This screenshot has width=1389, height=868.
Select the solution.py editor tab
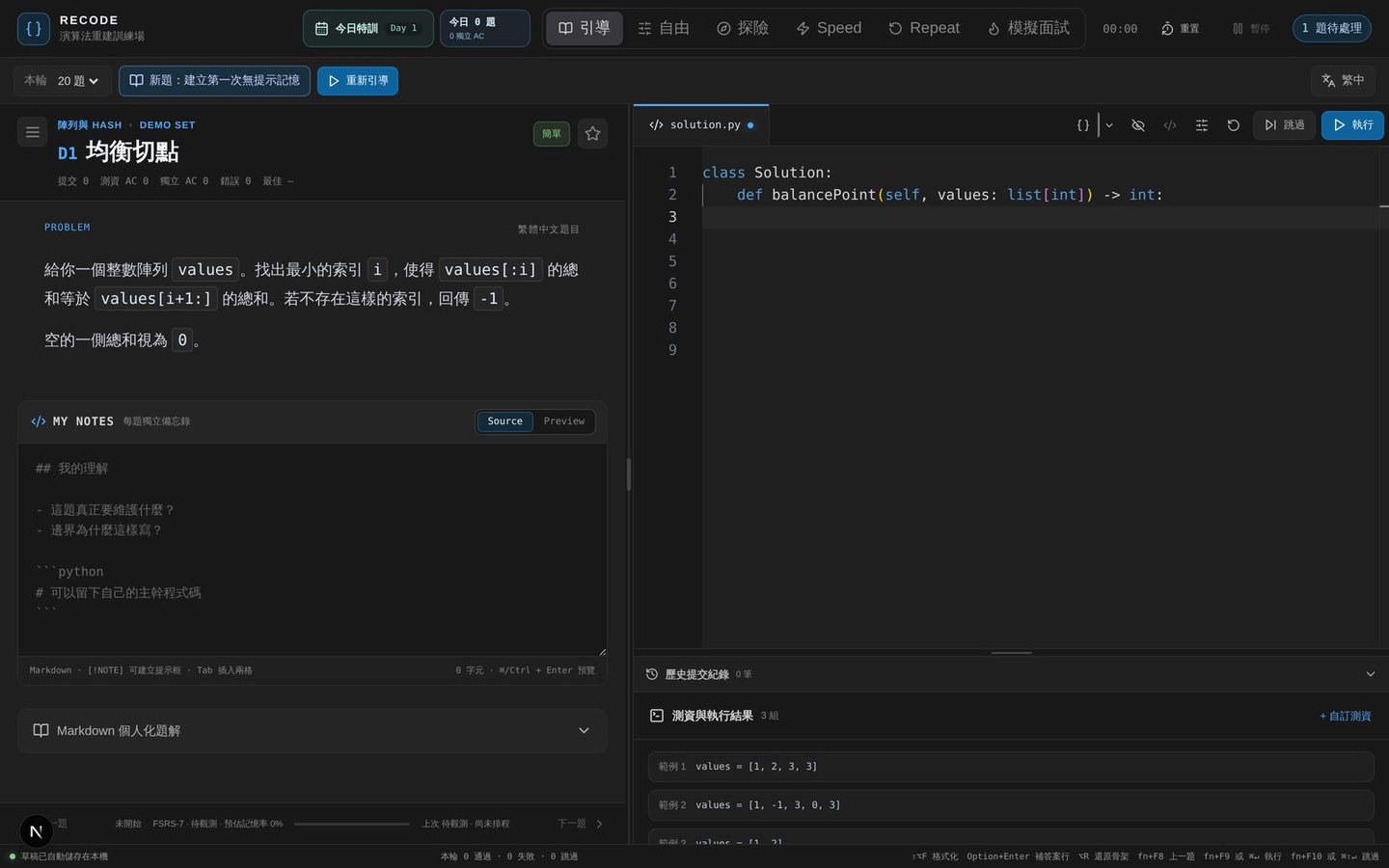pyautogui.click(x=701, y=125)
